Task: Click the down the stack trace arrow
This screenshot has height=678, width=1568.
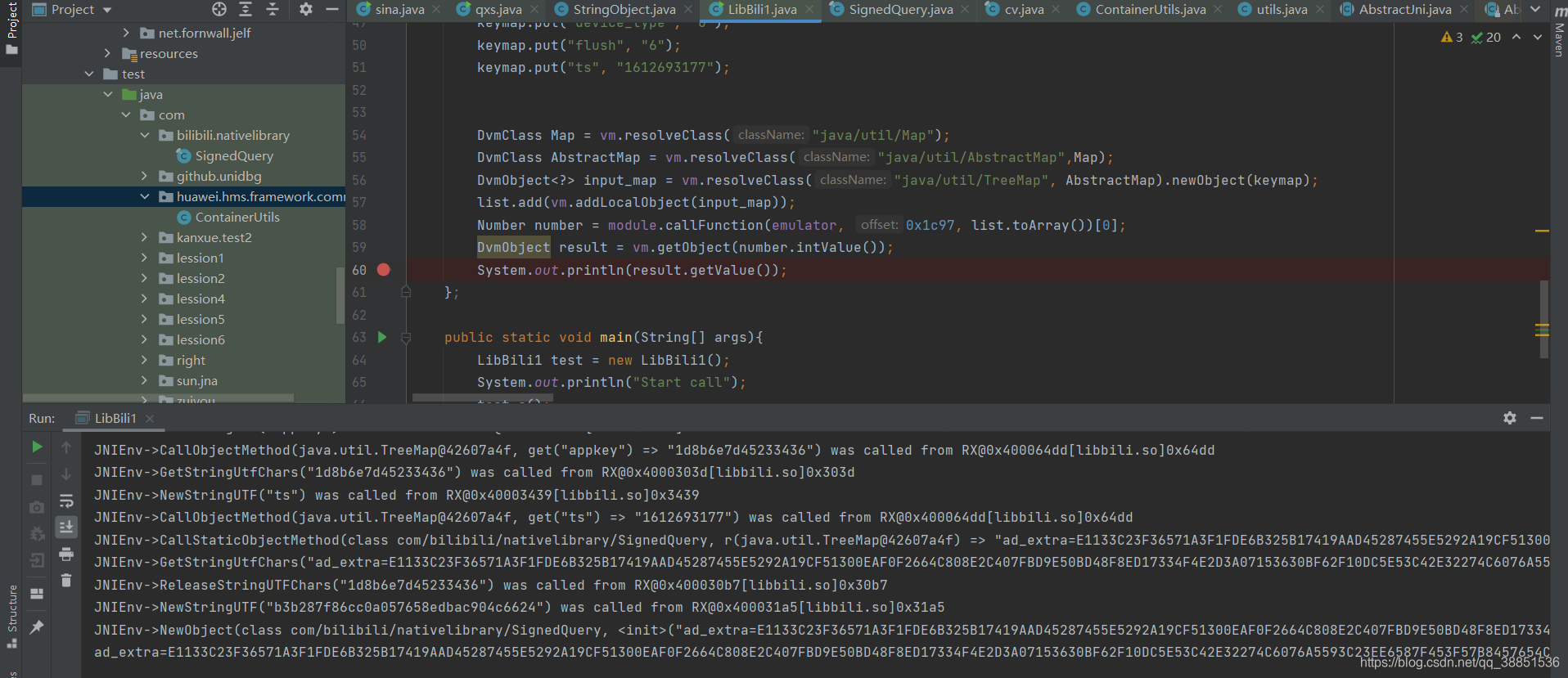Action: [x=66, y=474]
